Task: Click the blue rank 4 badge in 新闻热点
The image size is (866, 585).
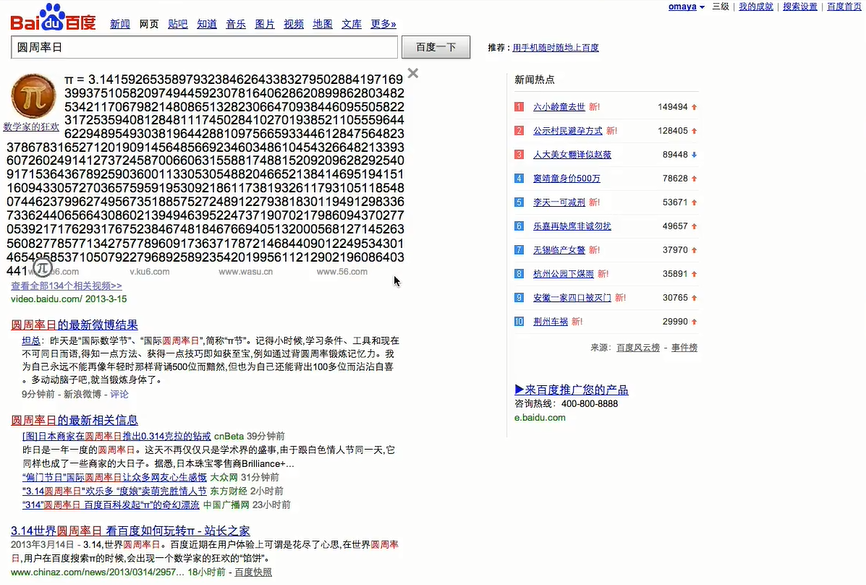Action: [519, 178]
